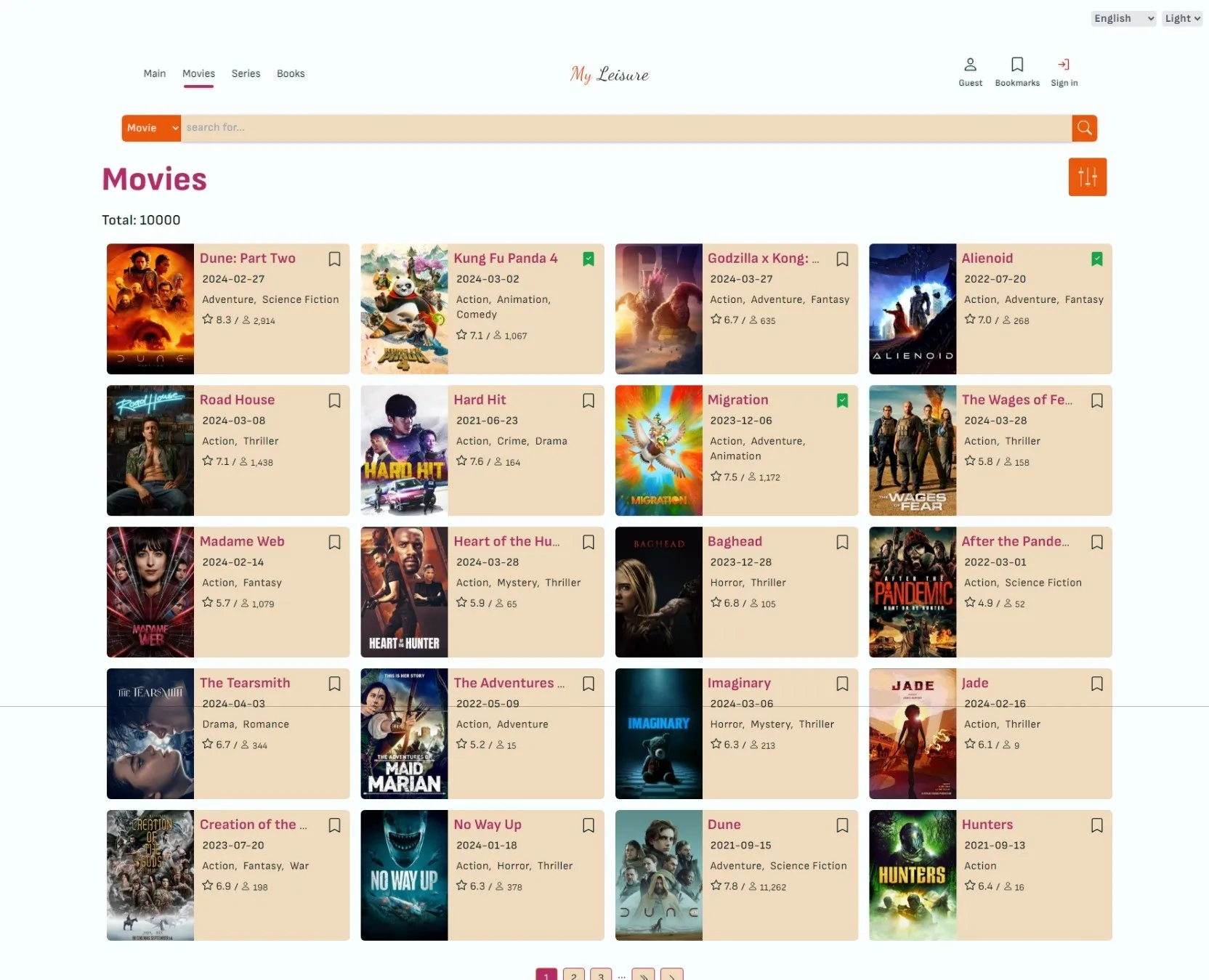Select the Movies navigation tab
This screenshot has width=1209, height=980.
pyautogui.click(x=198, y=73)
